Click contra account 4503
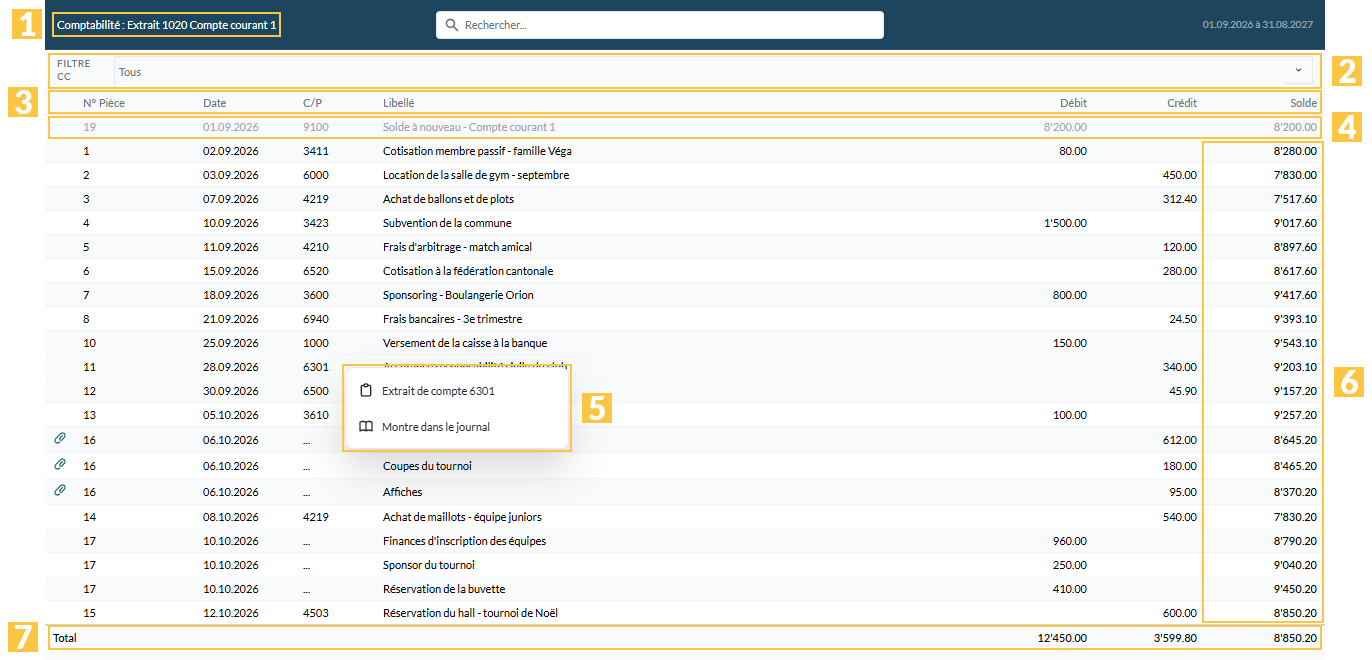1372x660 pixels. pos(316,613)
